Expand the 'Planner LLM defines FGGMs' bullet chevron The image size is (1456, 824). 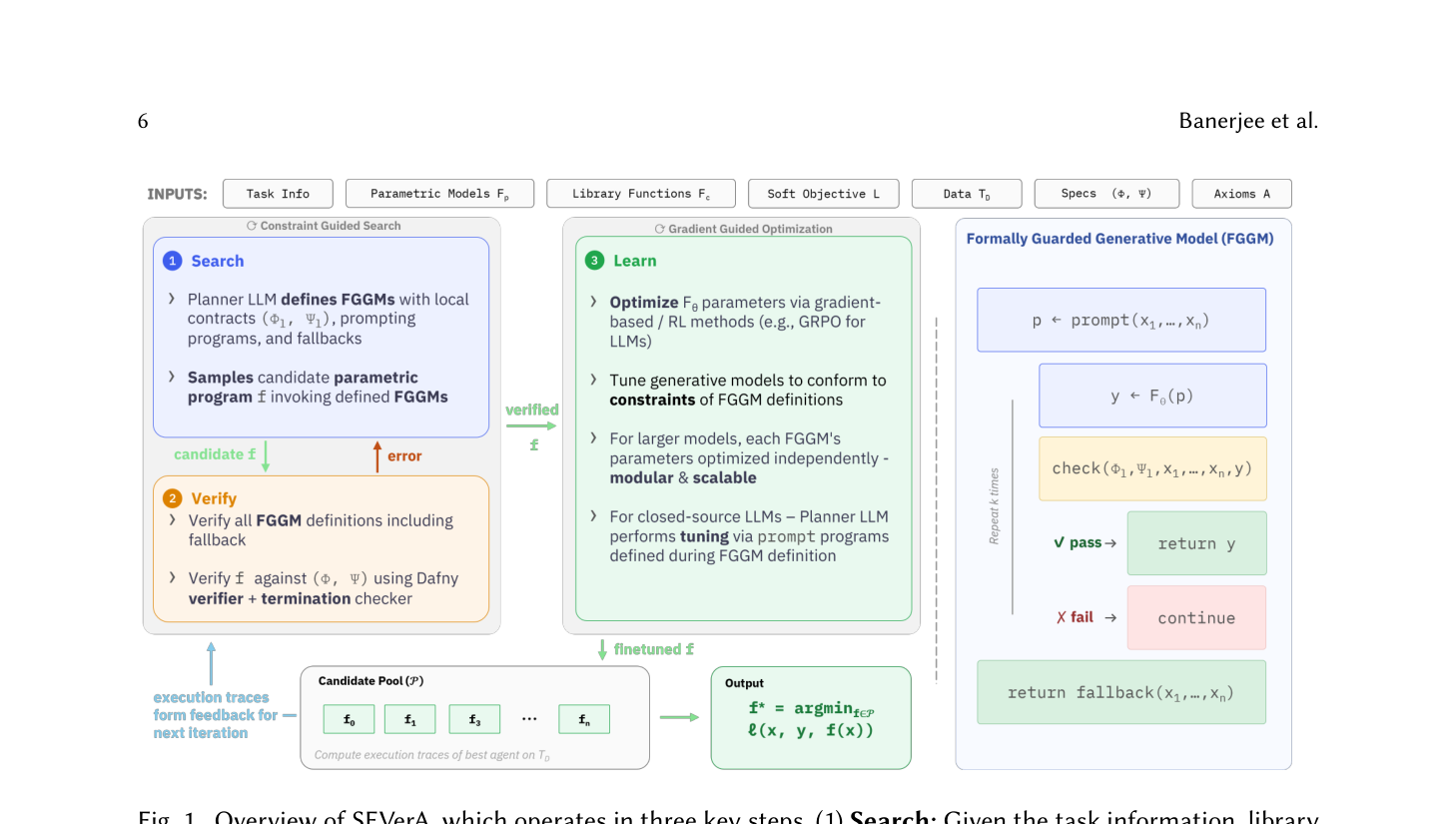pos(172,299)
